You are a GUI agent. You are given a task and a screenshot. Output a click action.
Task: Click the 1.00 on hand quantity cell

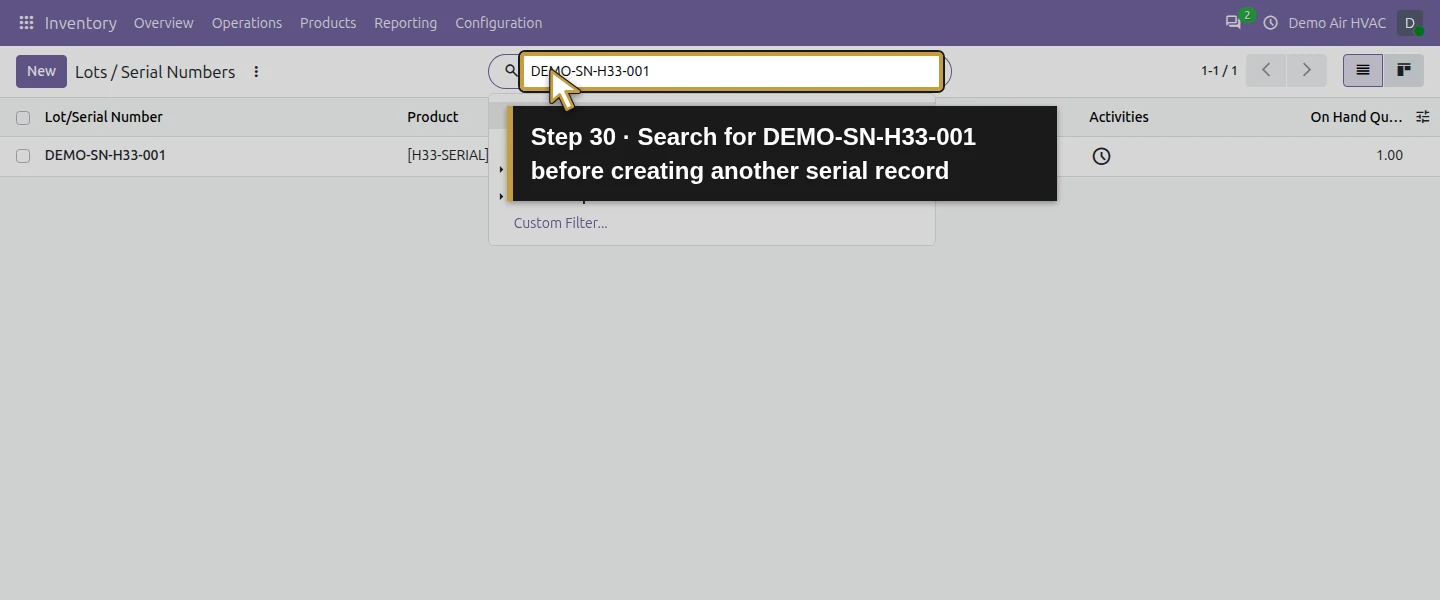coord(1389,155)
